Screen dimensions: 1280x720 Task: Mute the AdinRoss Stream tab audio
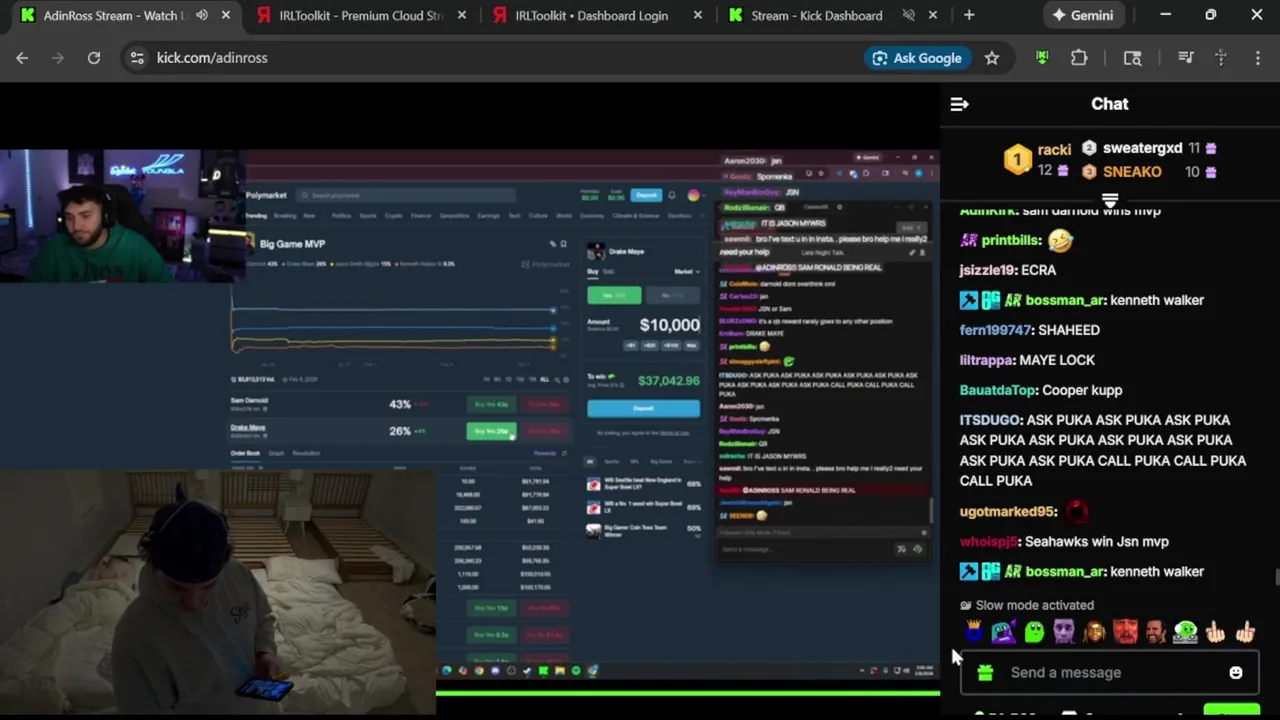pyautogui.click(x=202, y=15)
